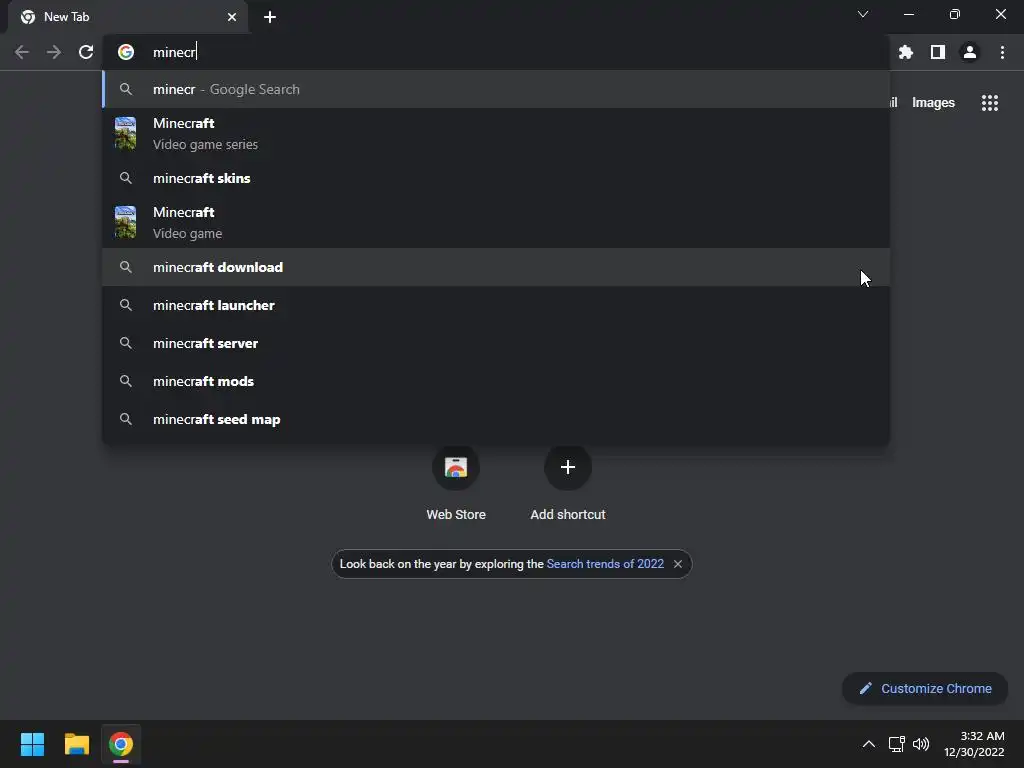This screenshot has width=1024, height=768.
Task: Dismiss the Search trends promo
Action: pyautogui.click(x=678, y=564)
